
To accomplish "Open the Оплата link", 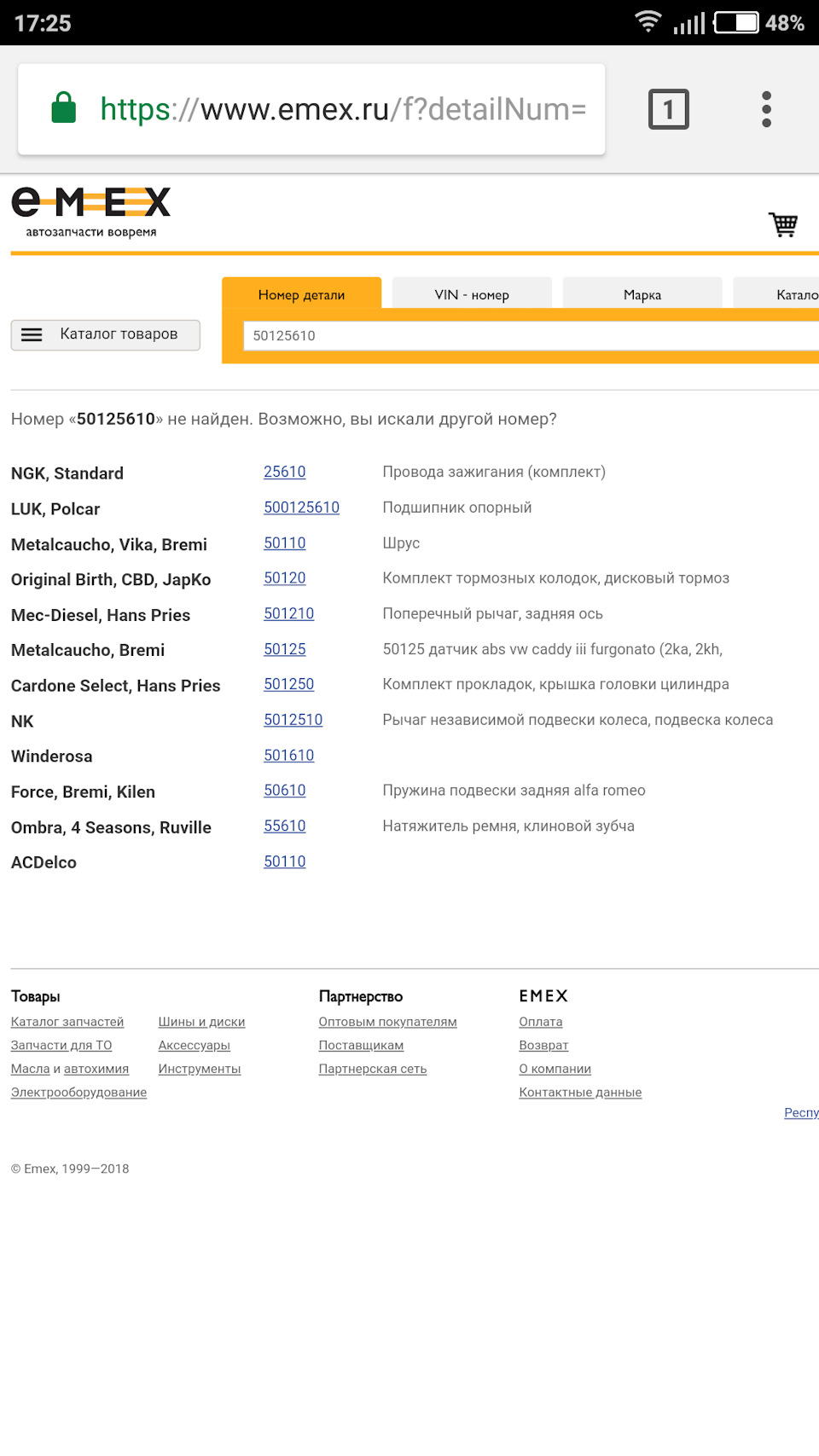I will tap(541, 1022).
